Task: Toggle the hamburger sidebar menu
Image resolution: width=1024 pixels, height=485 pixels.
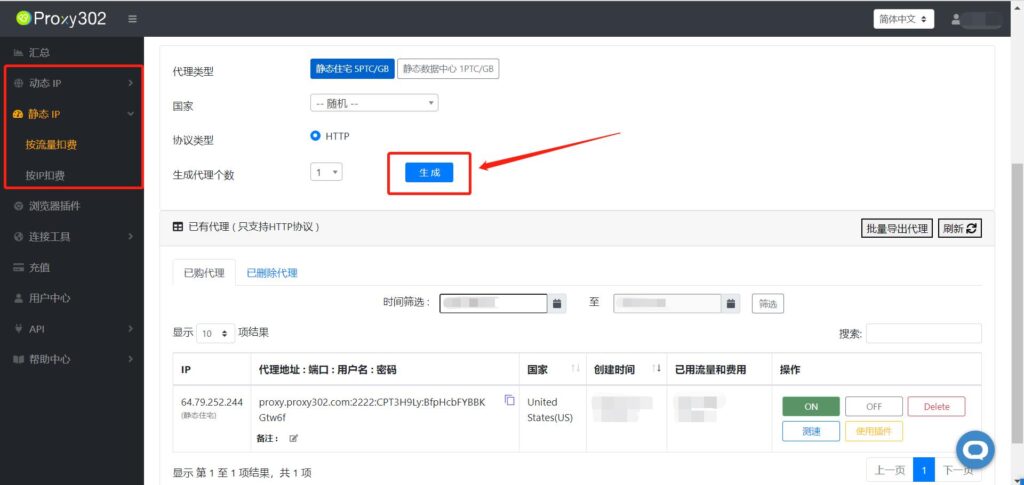Action: [133, 19]
